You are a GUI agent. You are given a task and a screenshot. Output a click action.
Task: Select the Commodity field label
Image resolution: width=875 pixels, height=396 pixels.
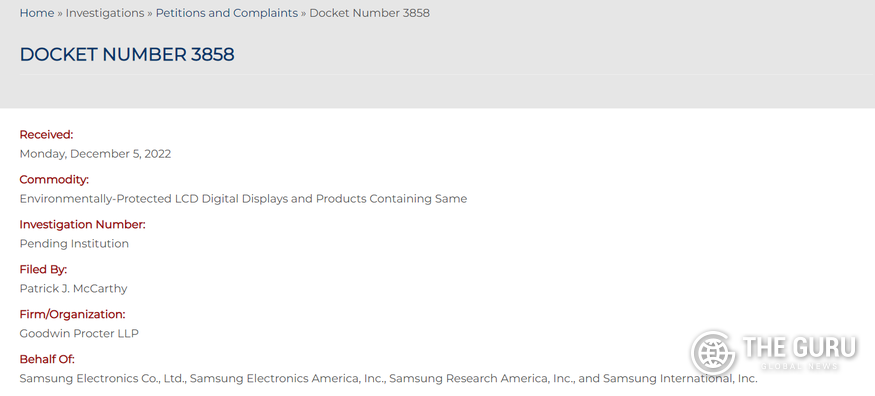click(54, 180)
